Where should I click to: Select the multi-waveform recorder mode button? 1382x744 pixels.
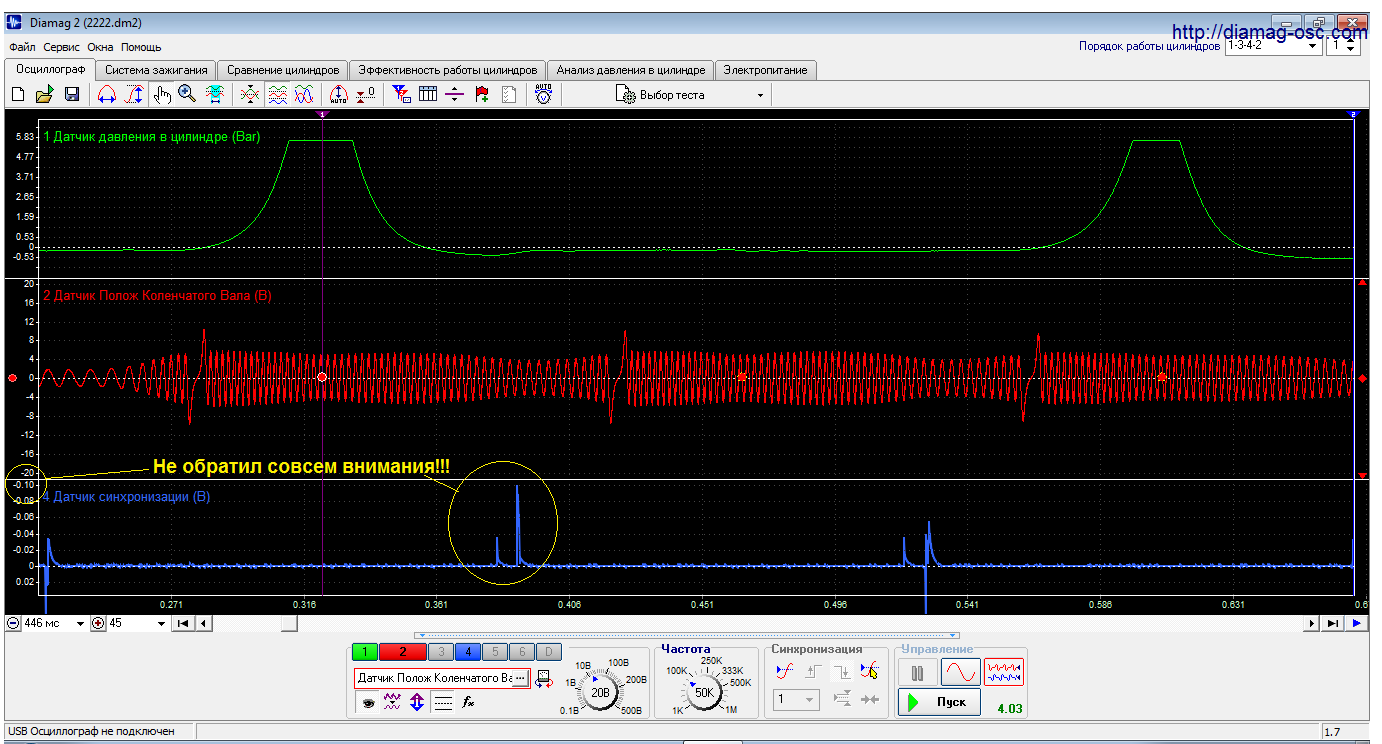coord(1004,672)
